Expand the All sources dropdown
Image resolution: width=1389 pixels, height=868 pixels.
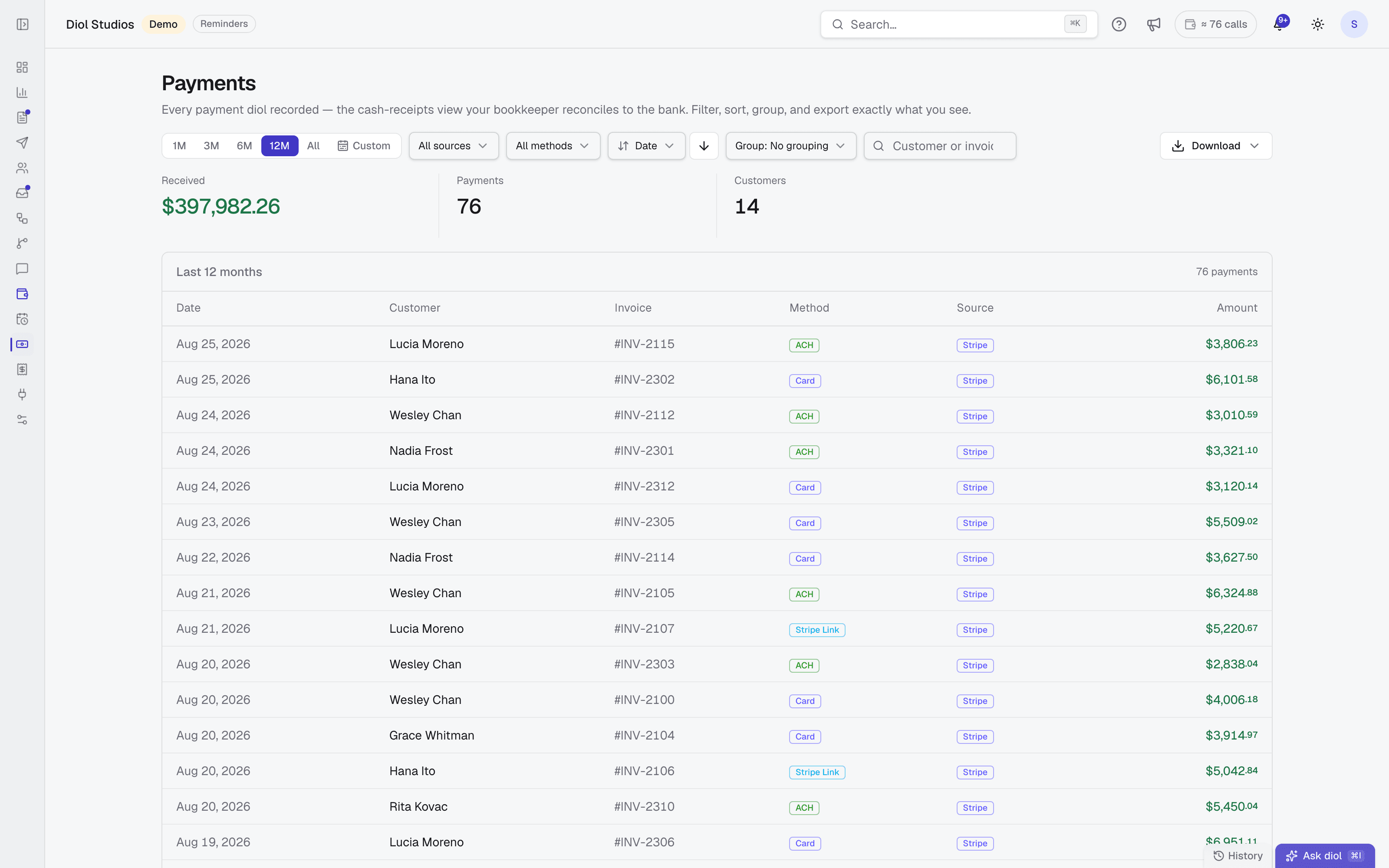(454, 146)
